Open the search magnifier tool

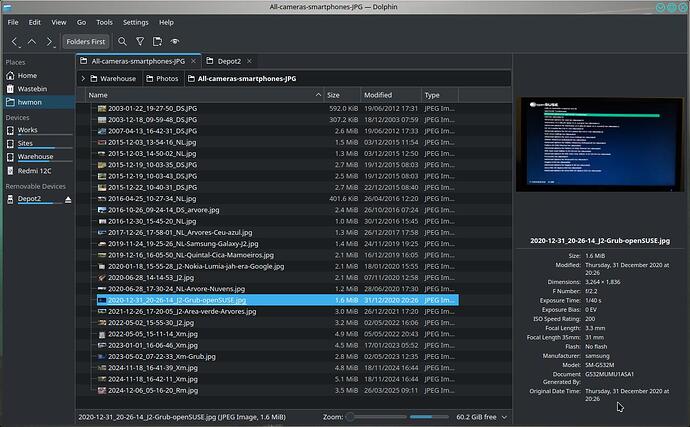pyautogui.click(x=122, y=42)
